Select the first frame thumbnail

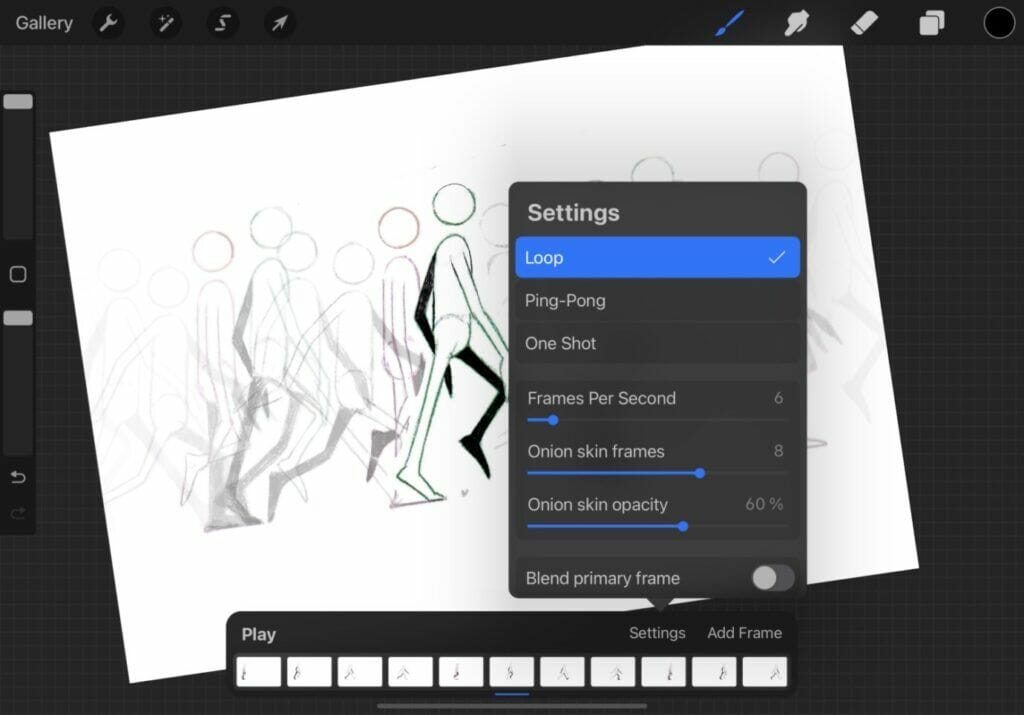tap(259, 672)
